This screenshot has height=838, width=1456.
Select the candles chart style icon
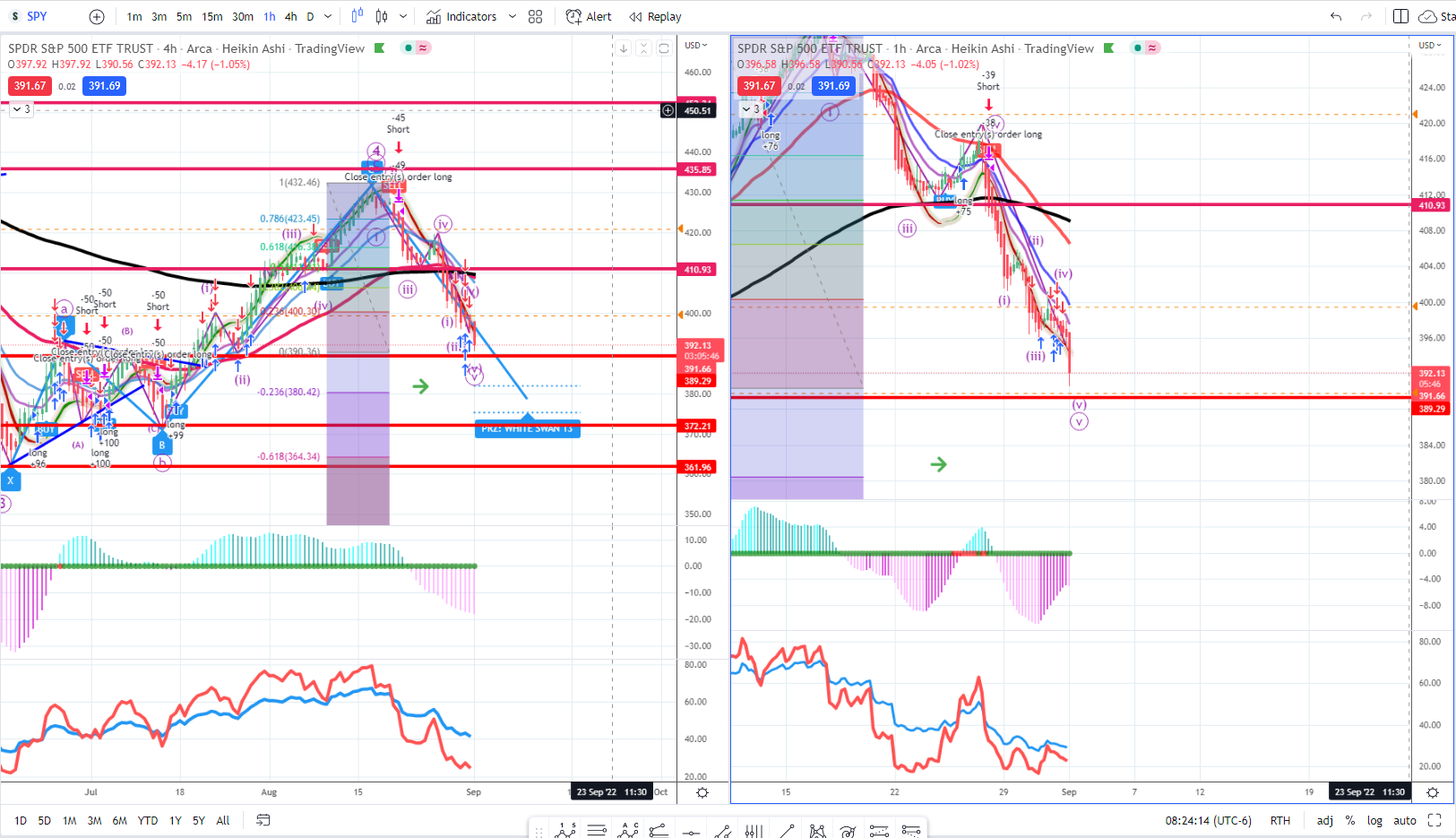(x=382, y=16)
